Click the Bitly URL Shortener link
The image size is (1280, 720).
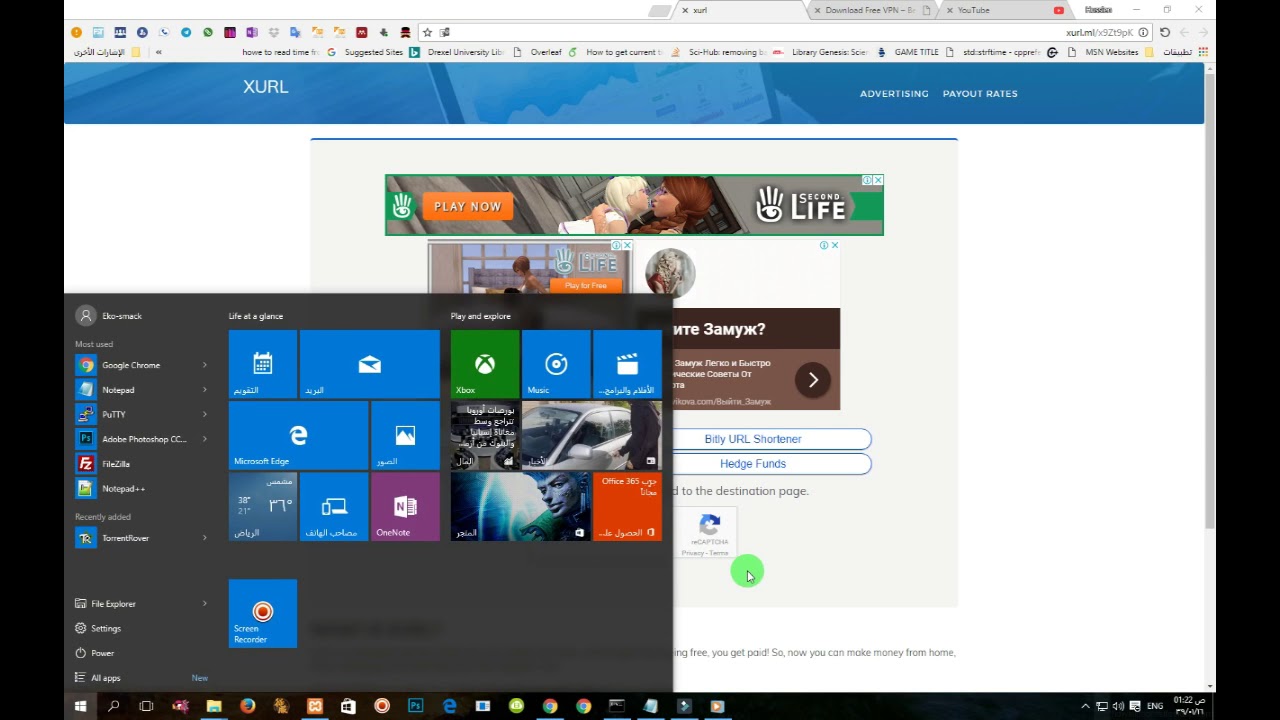[x=753, y=439]
